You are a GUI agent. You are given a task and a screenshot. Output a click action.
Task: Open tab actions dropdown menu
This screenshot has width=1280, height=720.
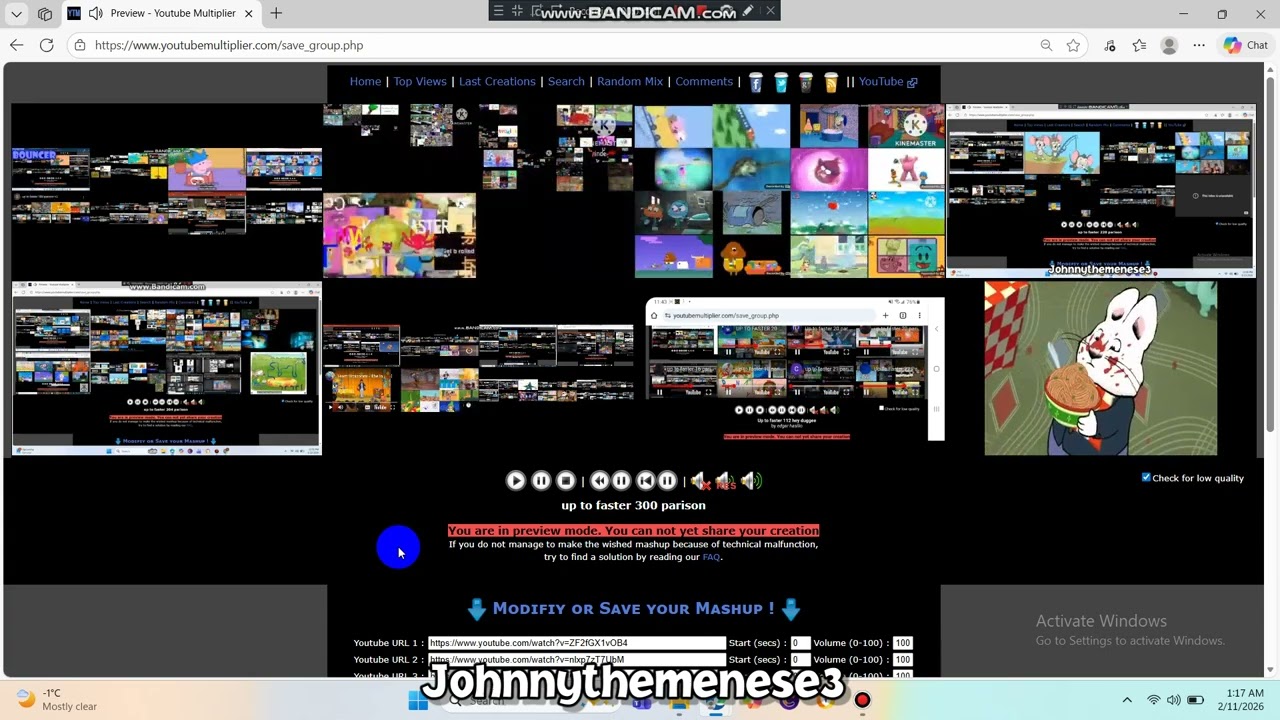point(16,13)
